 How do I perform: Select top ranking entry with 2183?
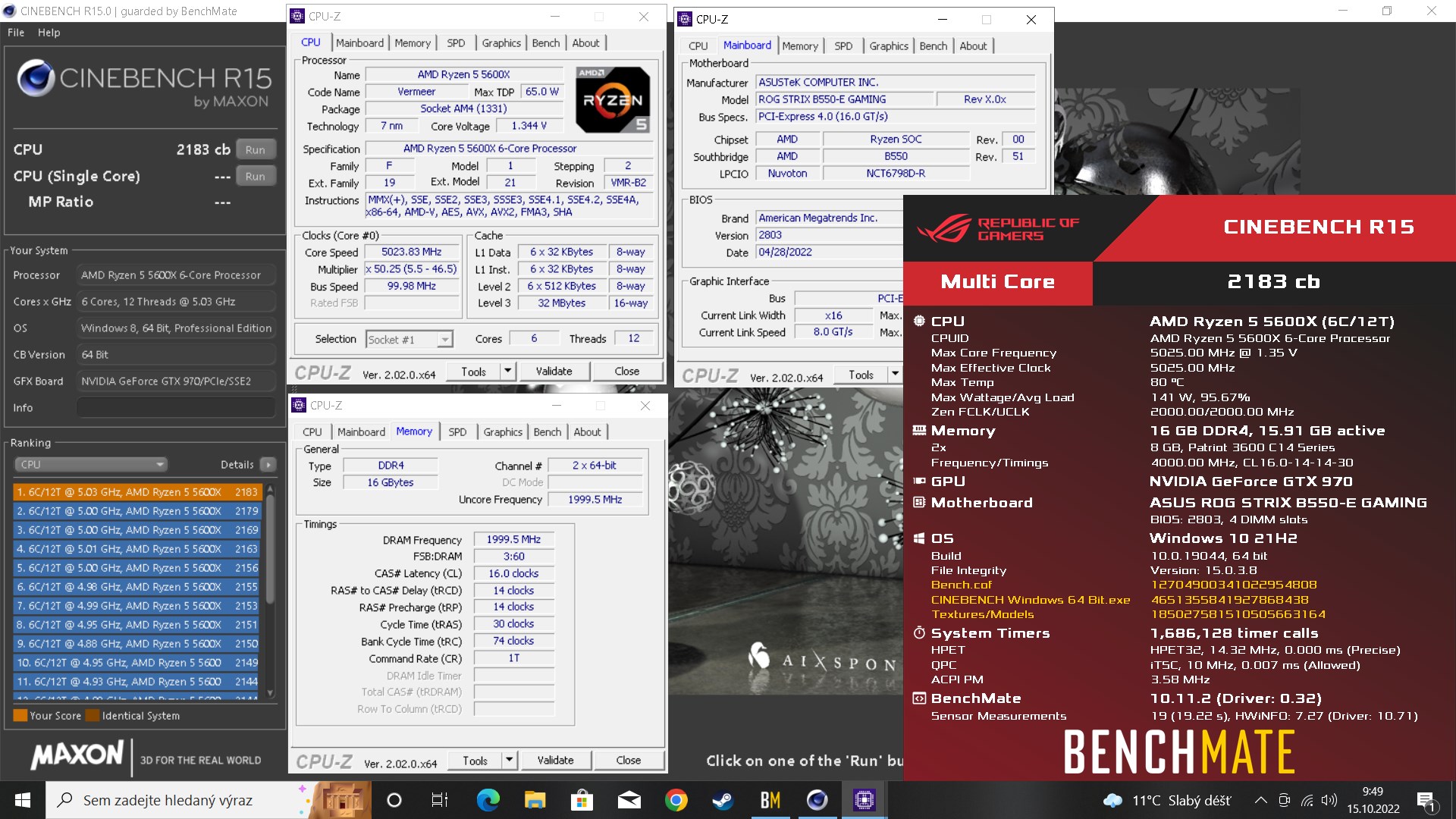click(x=137, y=492)
